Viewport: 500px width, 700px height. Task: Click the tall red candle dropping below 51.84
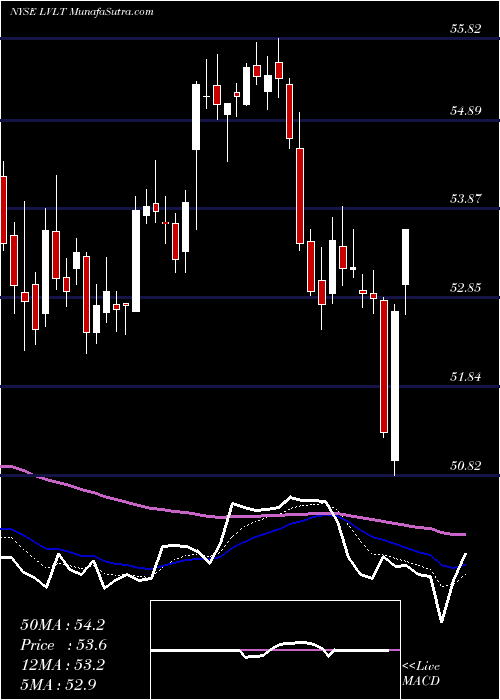383,367
